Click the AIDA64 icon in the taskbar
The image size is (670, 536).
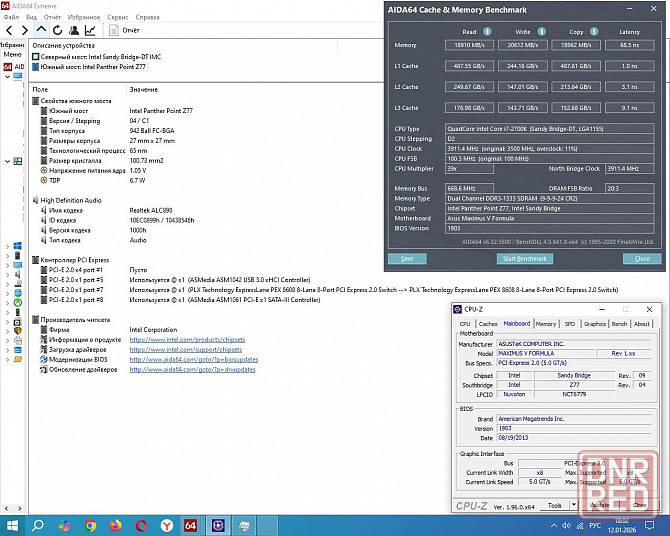[x=191, y=525]
